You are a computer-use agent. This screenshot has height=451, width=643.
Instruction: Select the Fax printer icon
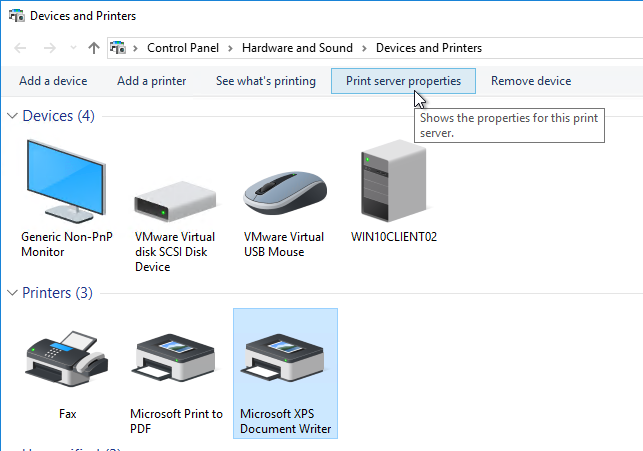click(67, 361)
